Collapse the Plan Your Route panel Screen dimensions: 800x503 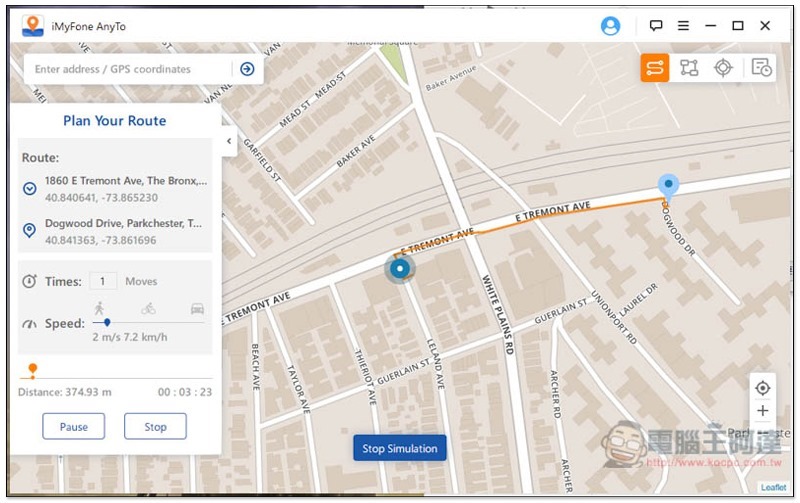pyautogui.click(x=229, y=141)
